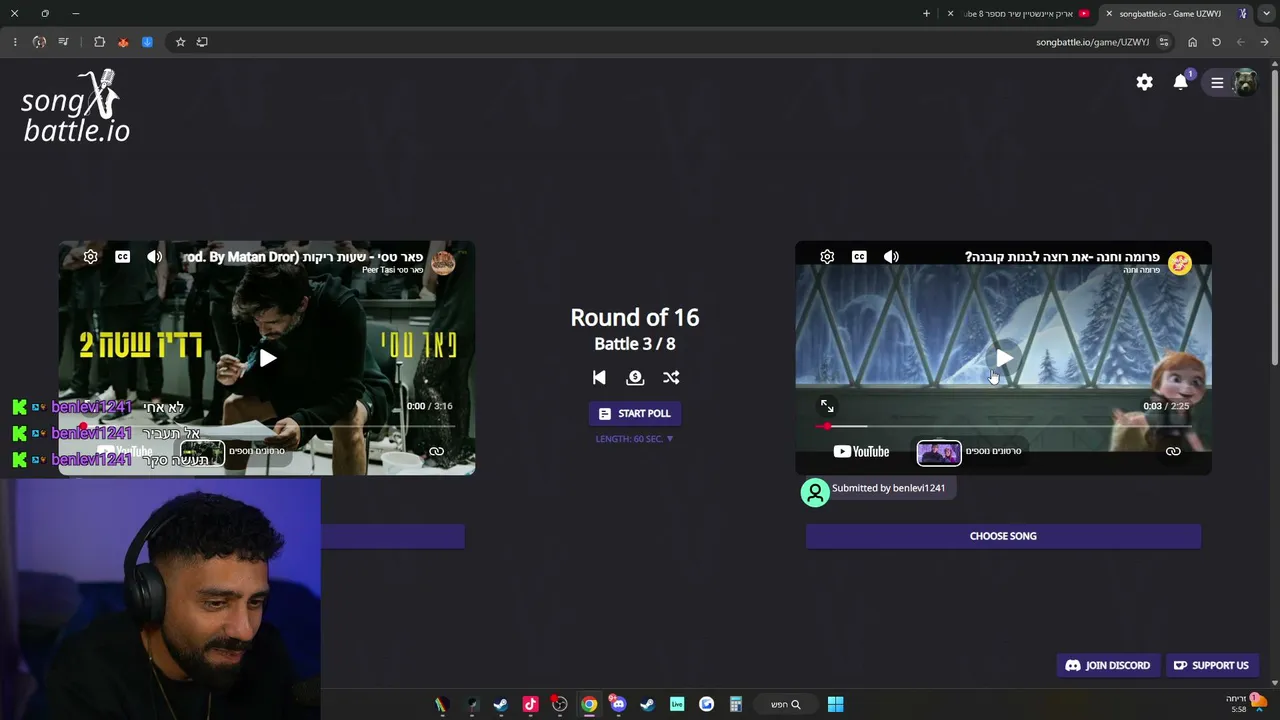This screenshot has height=720, width=1280.
Task: Open the Live app on taskbar
Action: pos(677,704)
